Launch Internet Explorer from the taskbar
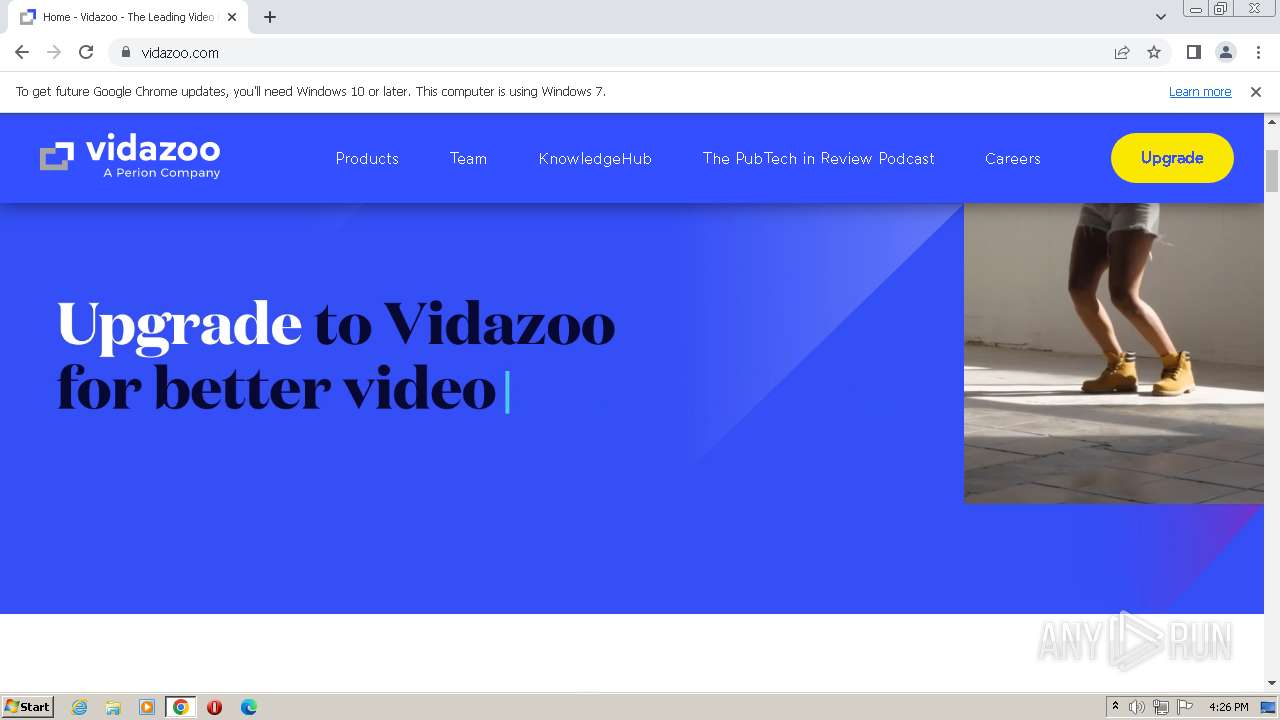Screen dimensions: 1280x720 click(79, 707)
